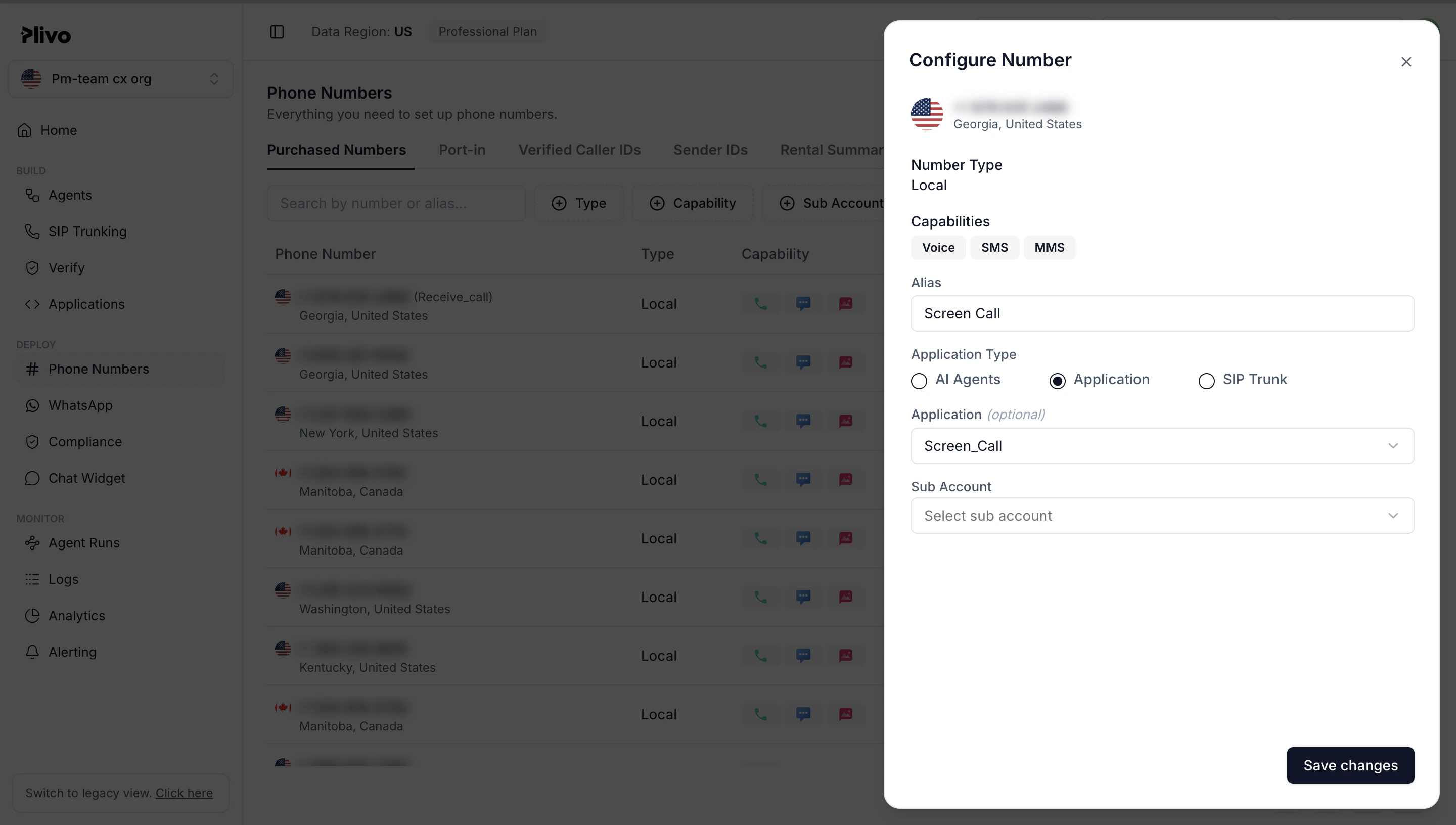Add a Type filter
Viewport: 1456px width, 825px height.
click(578, 203)
